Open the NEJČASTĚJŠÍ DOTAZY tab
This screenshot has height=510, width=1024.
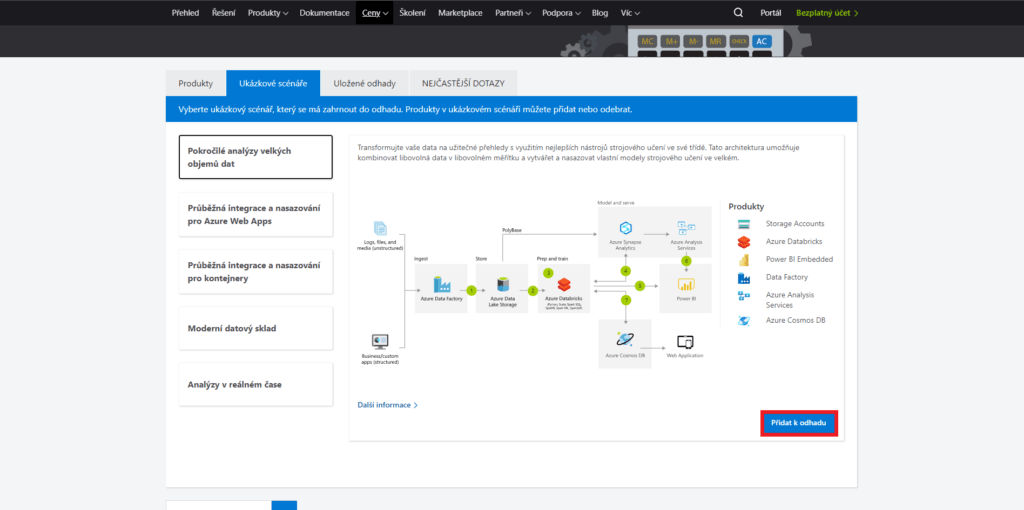[x=462, y=84]
